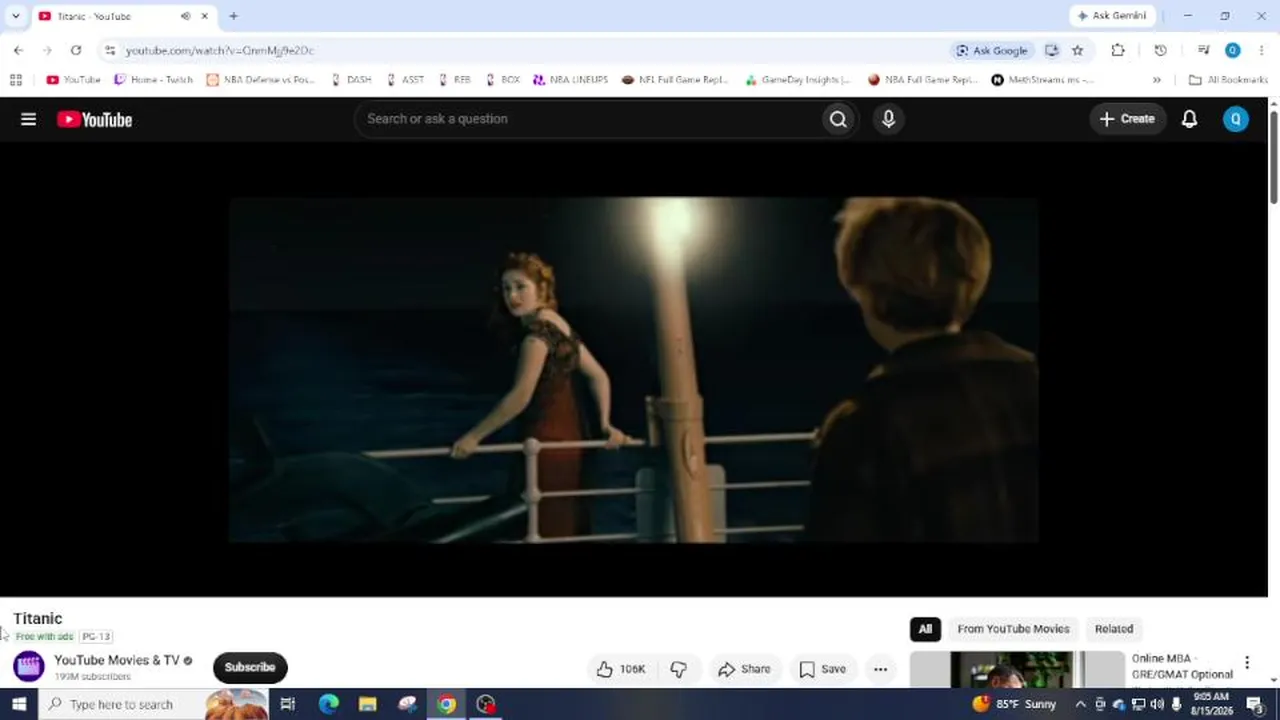Bookmark this page with the star
Screen dimensions: 1280x720
(x=1077, y=50)
